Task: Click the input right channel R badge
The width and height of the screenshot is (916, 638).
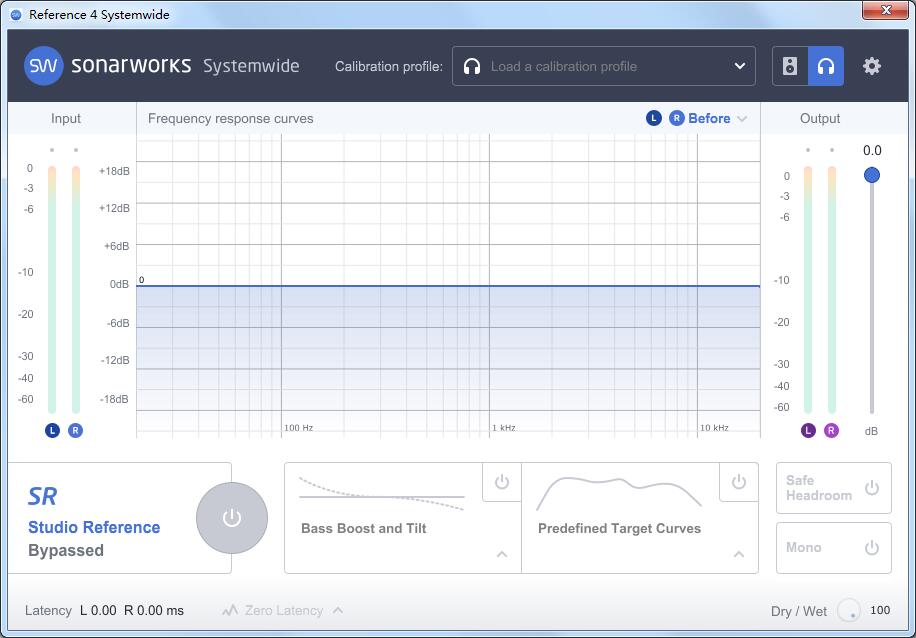Action: tap(75, 430)
